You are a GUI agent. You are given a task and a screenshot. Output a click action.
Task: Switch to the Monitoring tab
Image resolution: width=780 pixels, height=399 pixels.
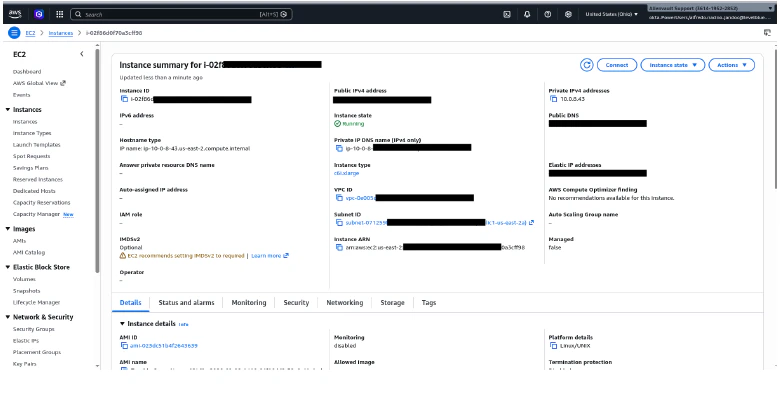point(249,302)
